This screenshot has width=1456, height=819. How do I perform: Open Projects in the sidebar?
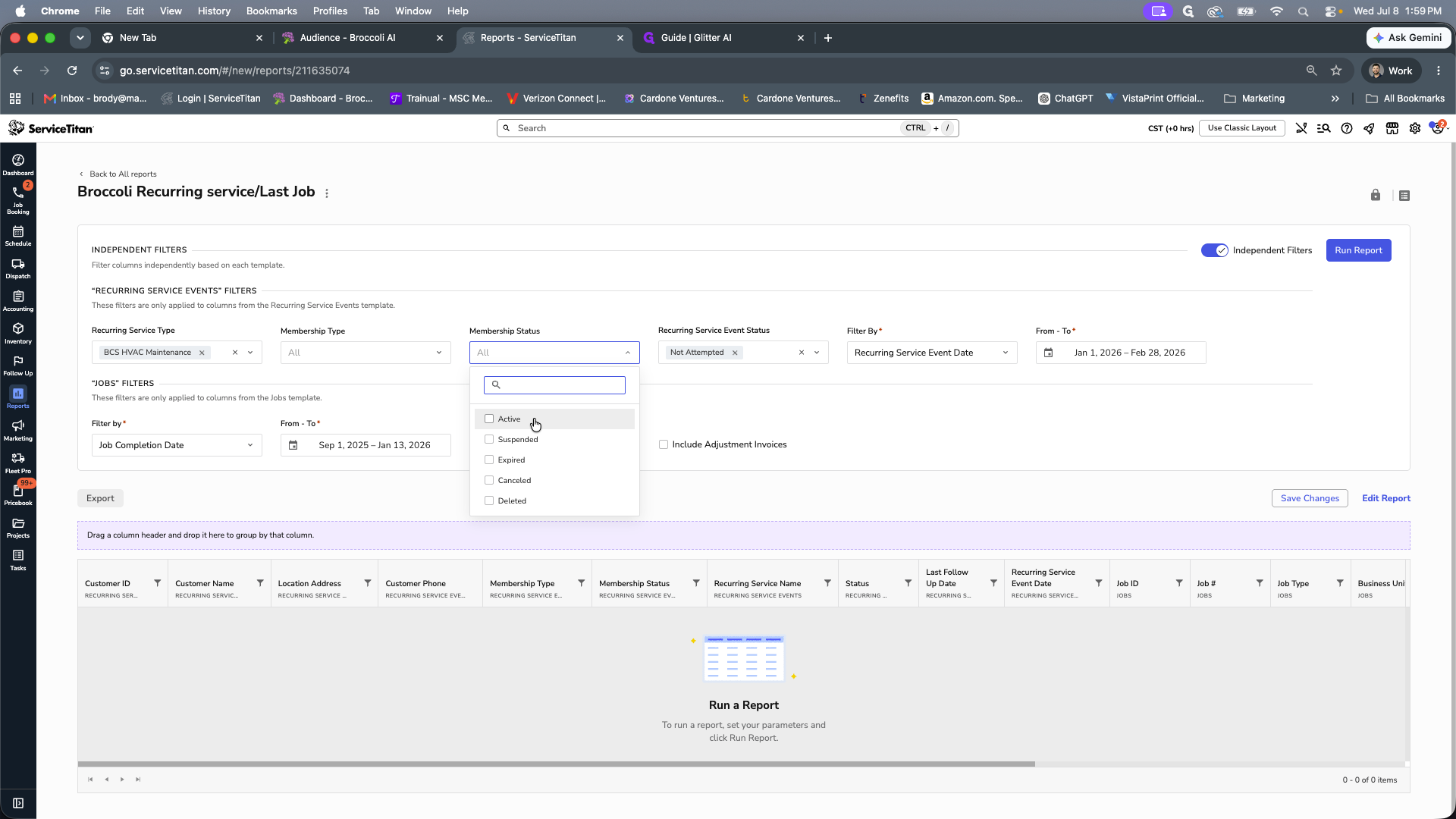[x=18, y=528]
